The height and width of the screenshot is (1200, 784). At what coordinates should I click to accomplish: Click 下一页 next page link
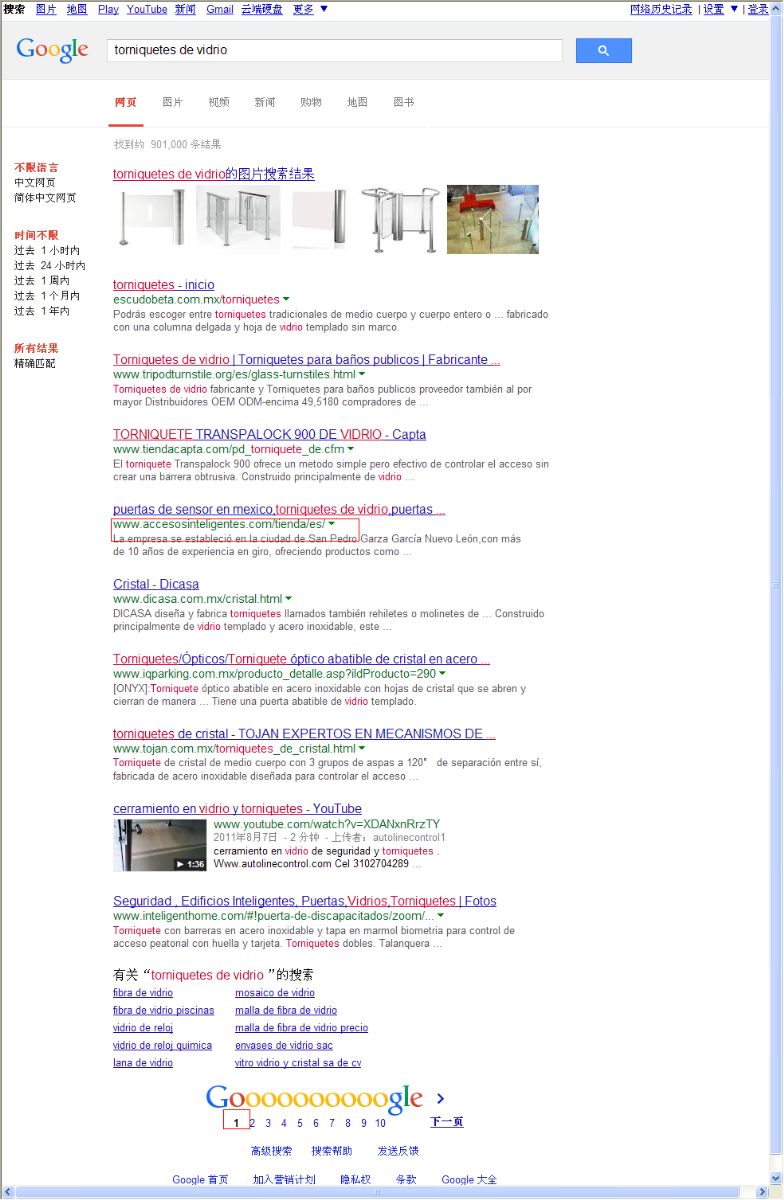(x=447, y=1122)
